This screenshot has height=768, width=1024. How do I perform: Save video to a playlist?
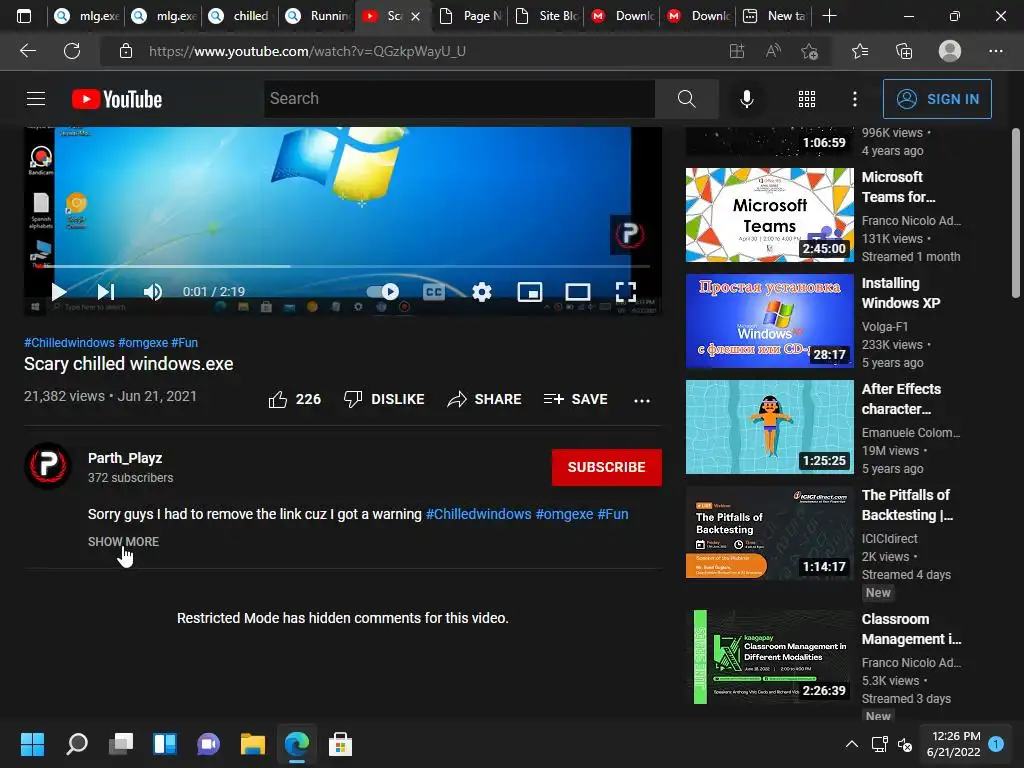coord(575,399)
